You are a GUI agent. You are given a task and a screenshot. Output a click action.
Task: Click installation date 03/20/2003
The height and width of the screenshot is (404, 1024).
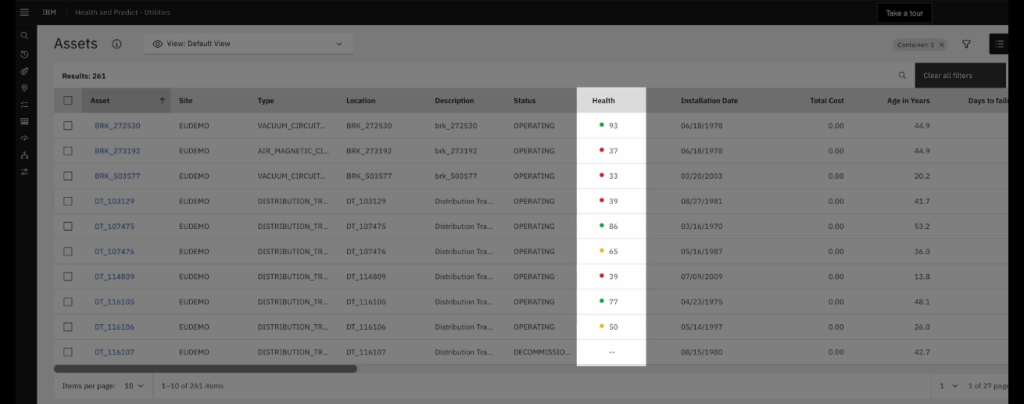[701, 176]
